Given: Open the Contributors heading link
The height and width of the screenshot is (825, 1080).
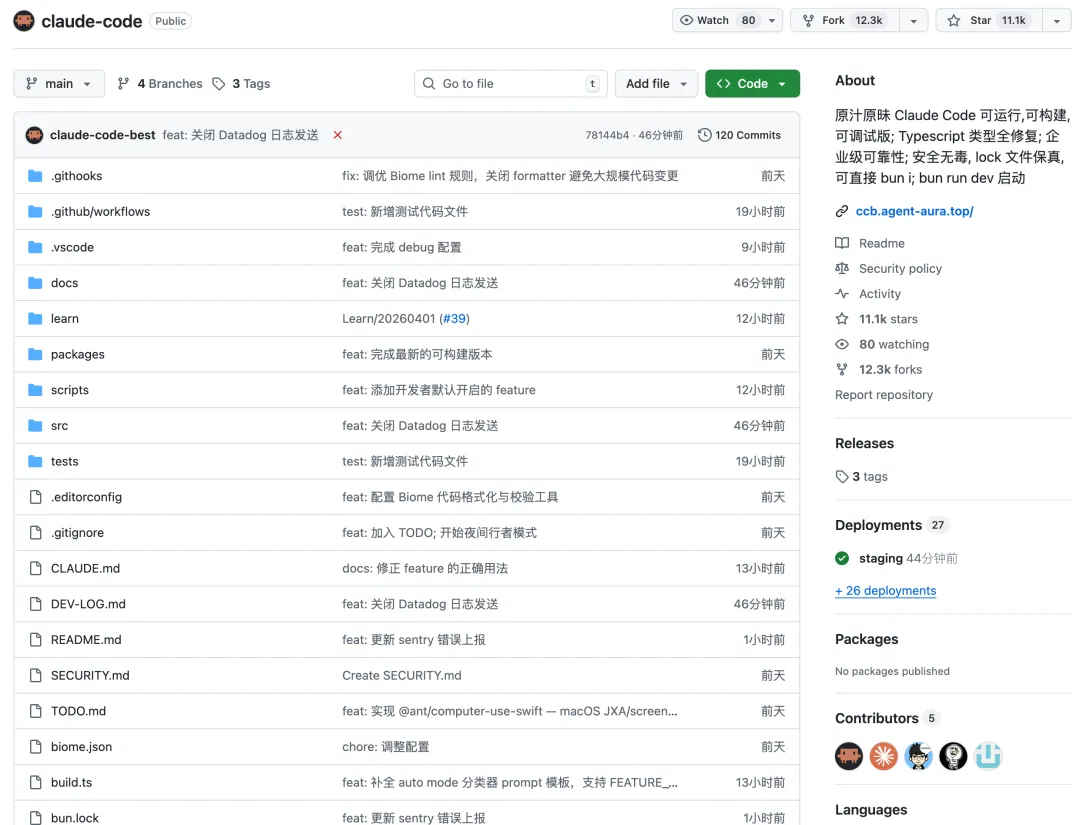Looking at the screenshot, I should tap(877, 718).
